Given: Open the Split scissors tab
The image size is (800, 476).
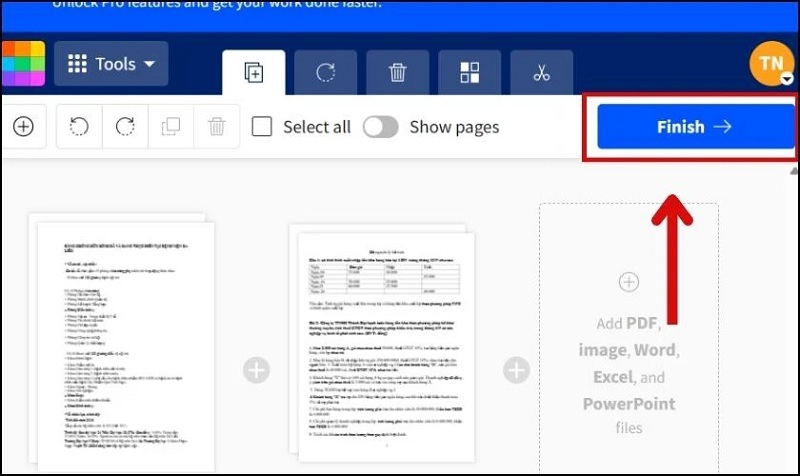Looking at the screenshot, I should point(541,73).
